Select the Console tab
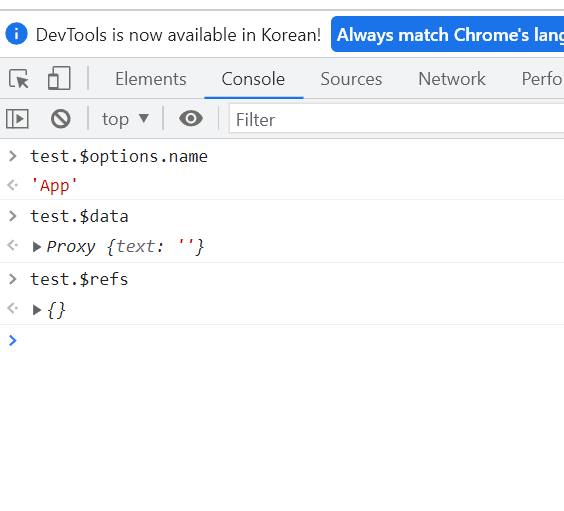 tap(253, 79)
